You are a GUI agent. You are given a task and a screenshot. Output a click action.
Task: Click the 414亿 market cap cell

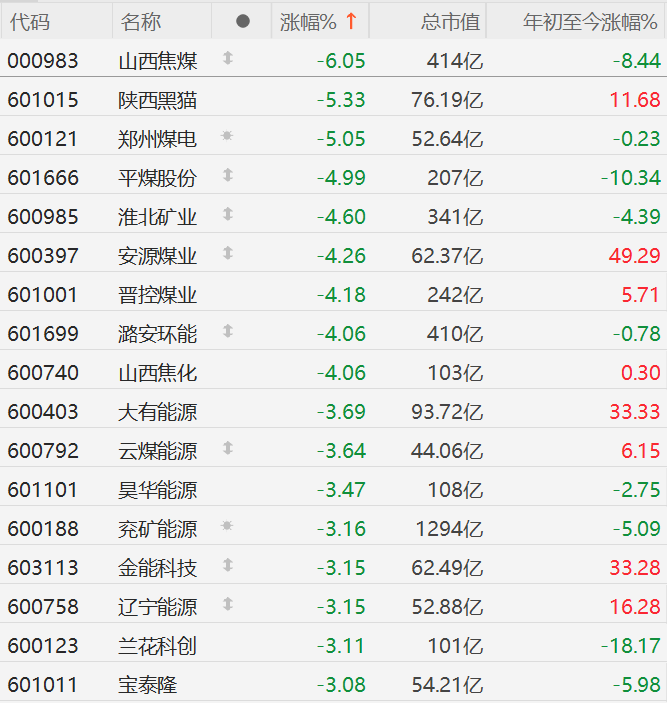pyautogui.click(x=455, y=61)
